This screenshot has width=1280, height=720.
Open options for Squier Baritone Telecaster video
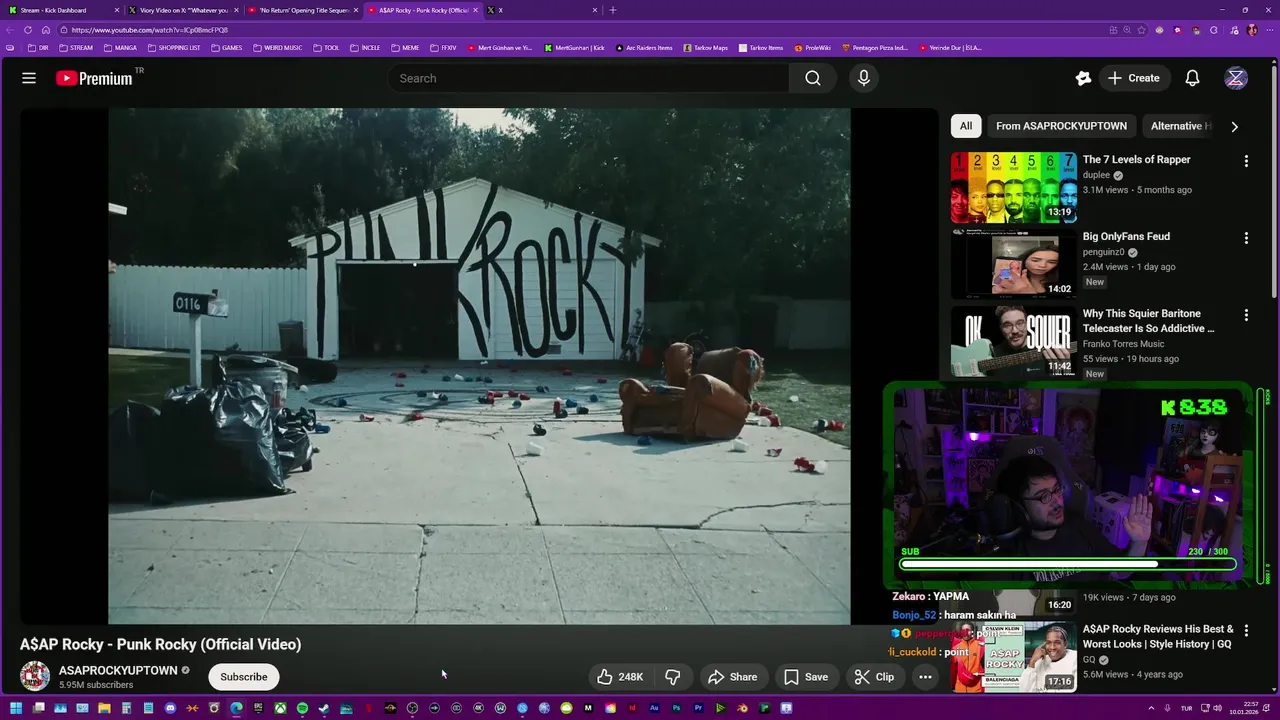[1246, 315]
